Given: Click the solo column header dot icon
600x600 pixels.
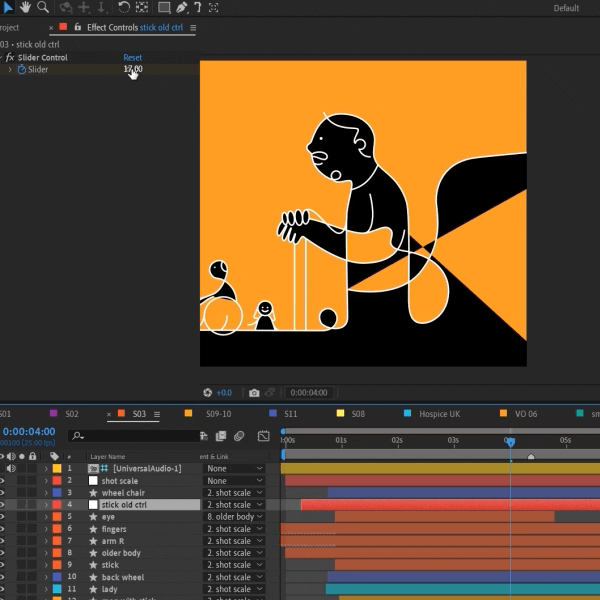Looking at the screenshot, I should click(22, 456).
